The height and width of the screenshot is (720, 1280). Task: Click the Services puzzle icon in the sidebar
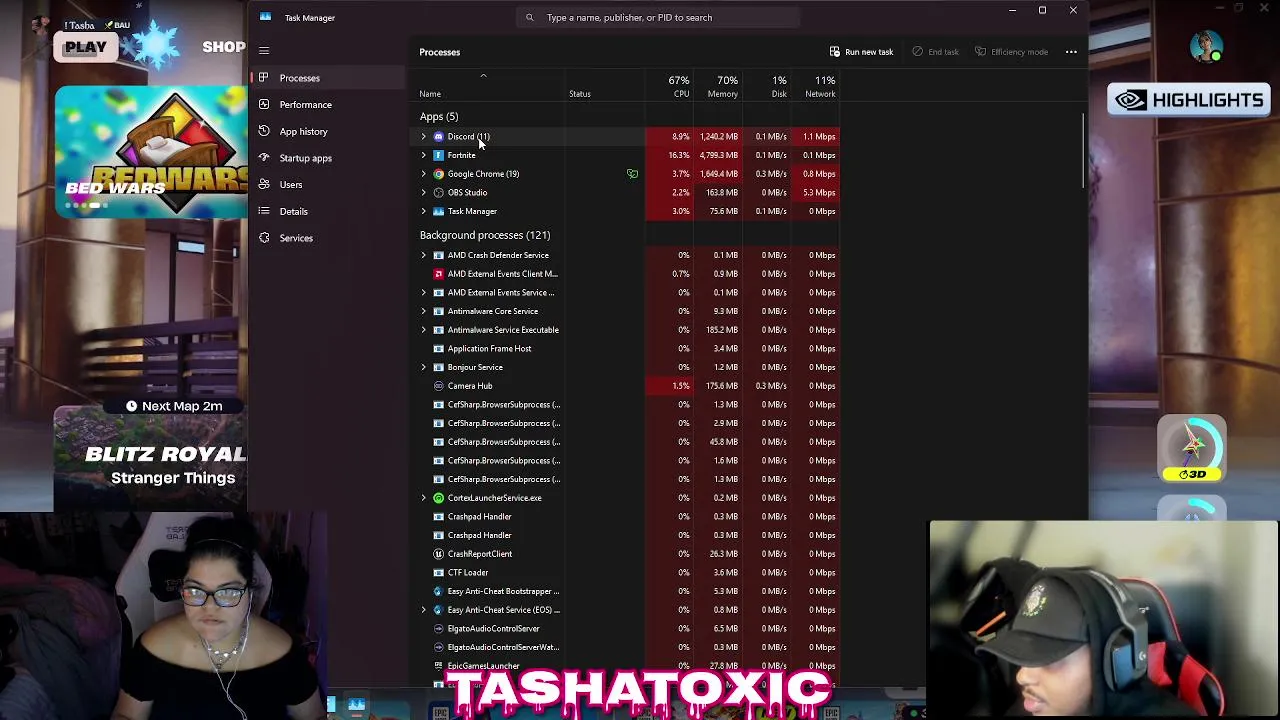coord(263,238)
